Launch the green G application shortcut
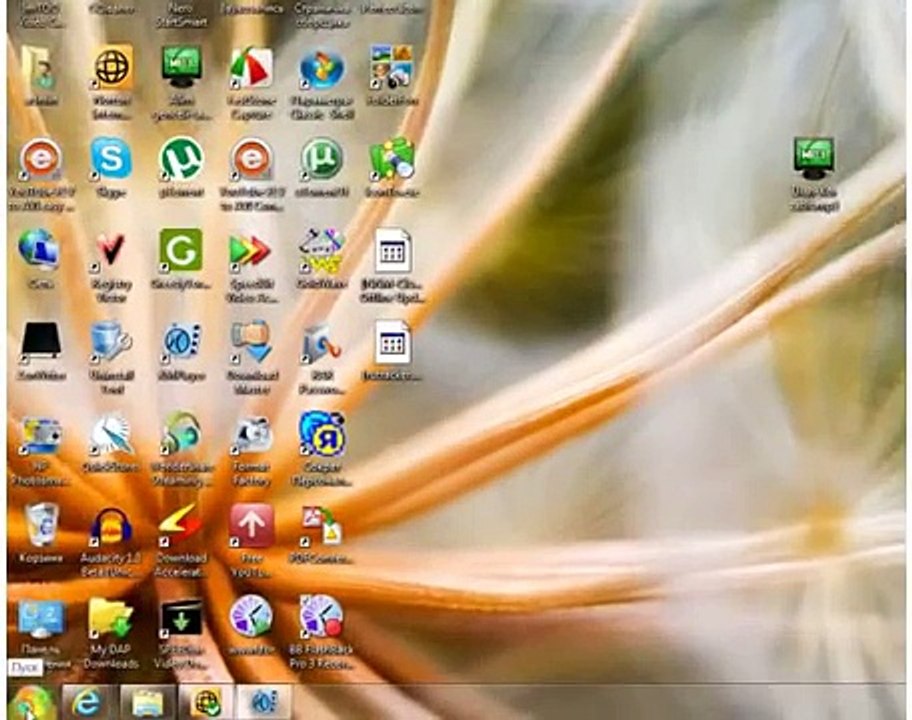The height and width of the screenshot is (720, 912). tap(181, 250)
